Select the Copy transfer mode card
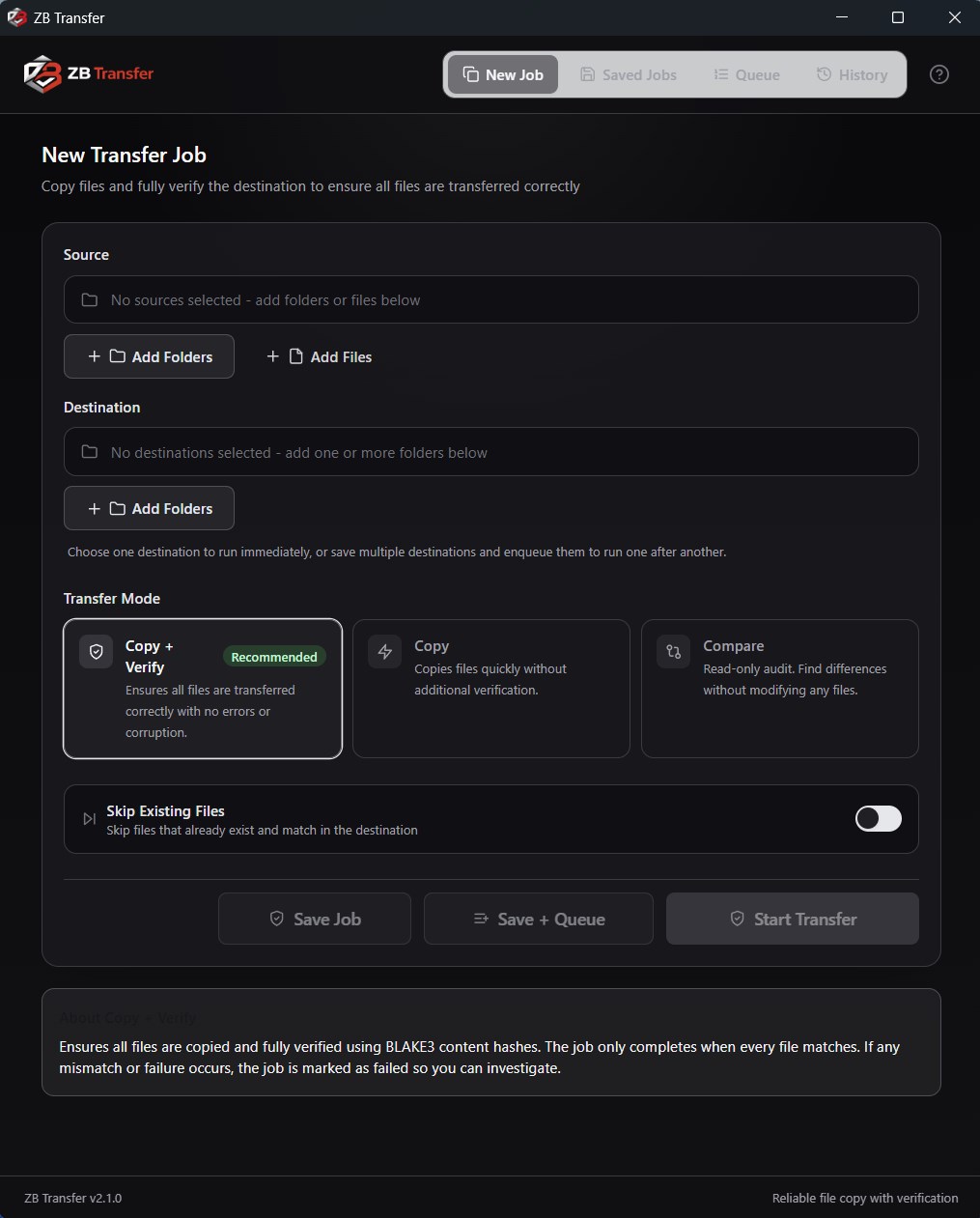The height and width of the screenshot is (1218, 980). click(x=491, y=689)
